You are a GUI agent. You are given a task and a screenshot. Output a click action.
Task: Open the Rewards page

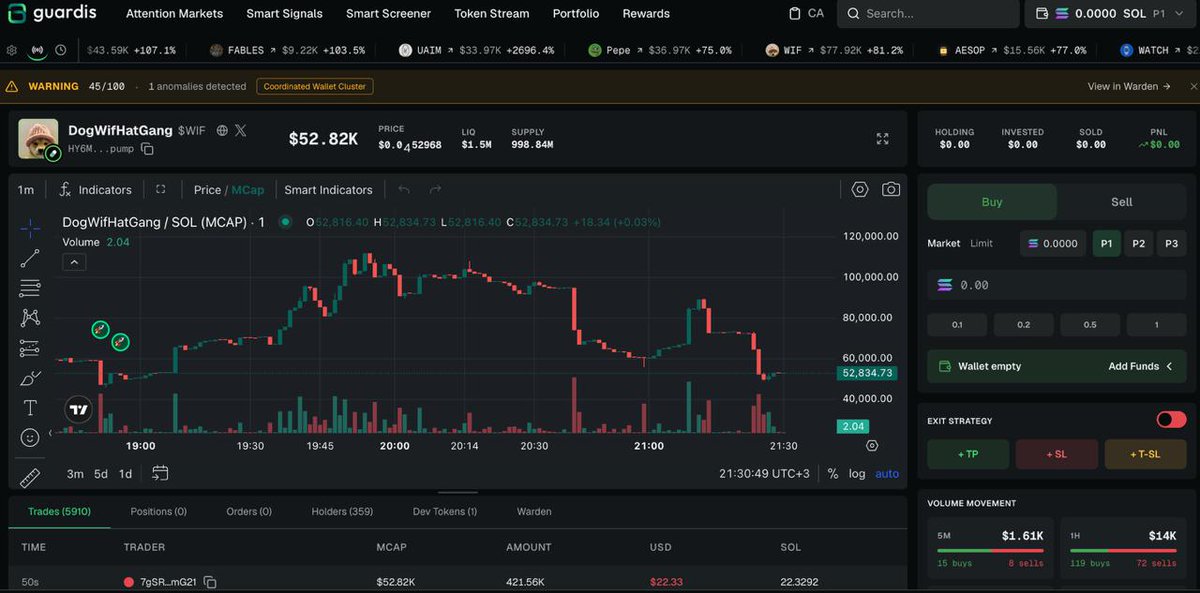(646, 14)
